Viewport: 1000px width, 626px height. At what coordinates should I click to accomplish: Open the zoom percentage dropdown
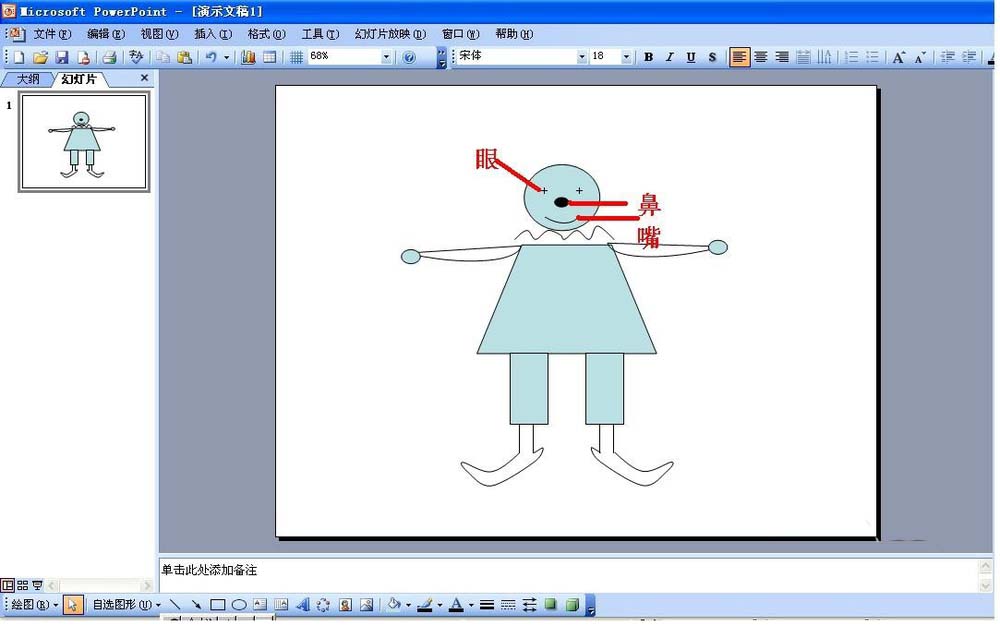point(386,57)
